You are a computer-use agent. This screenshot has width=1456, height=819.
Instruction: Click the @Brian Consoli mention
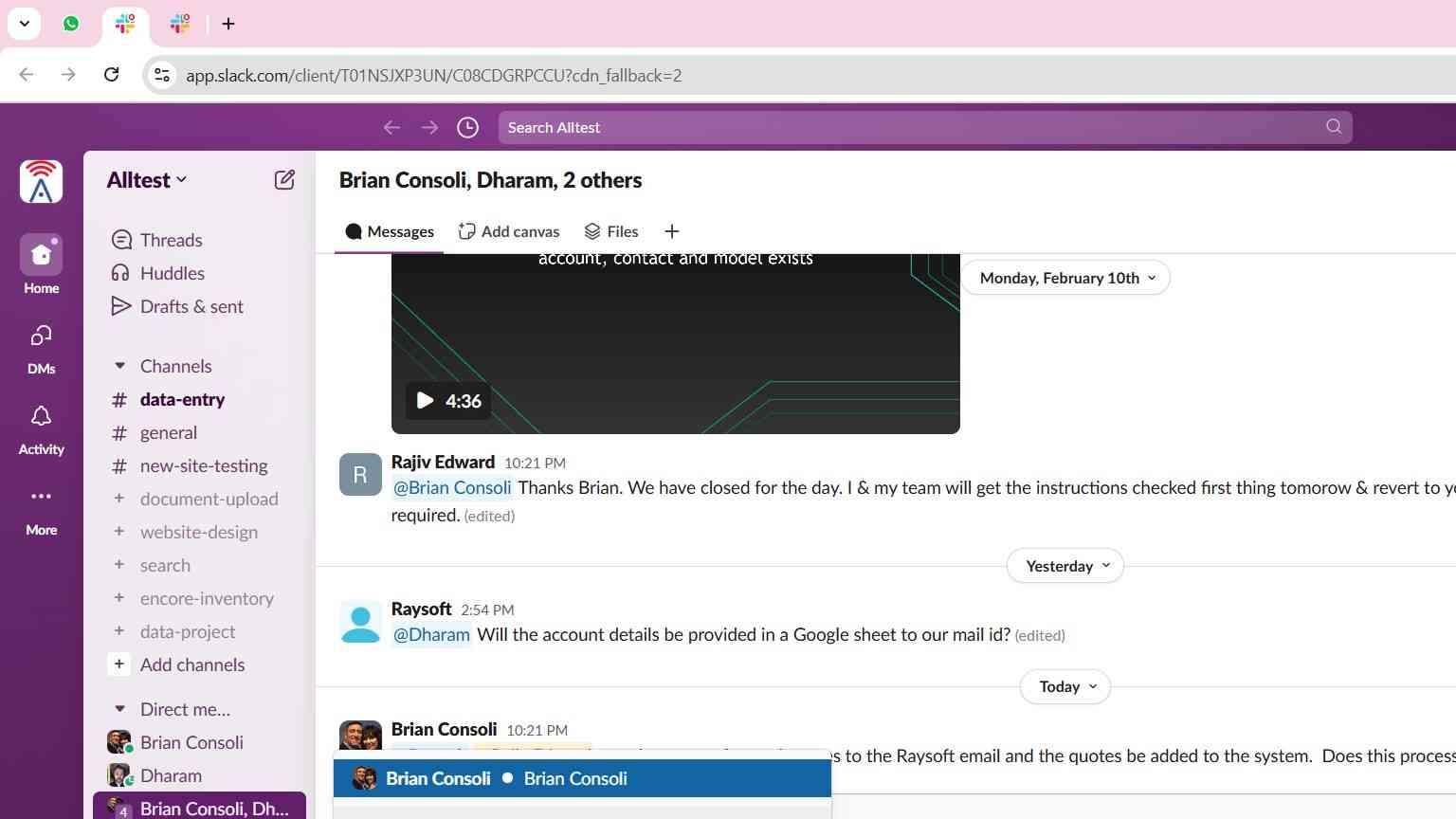[452, 487]
